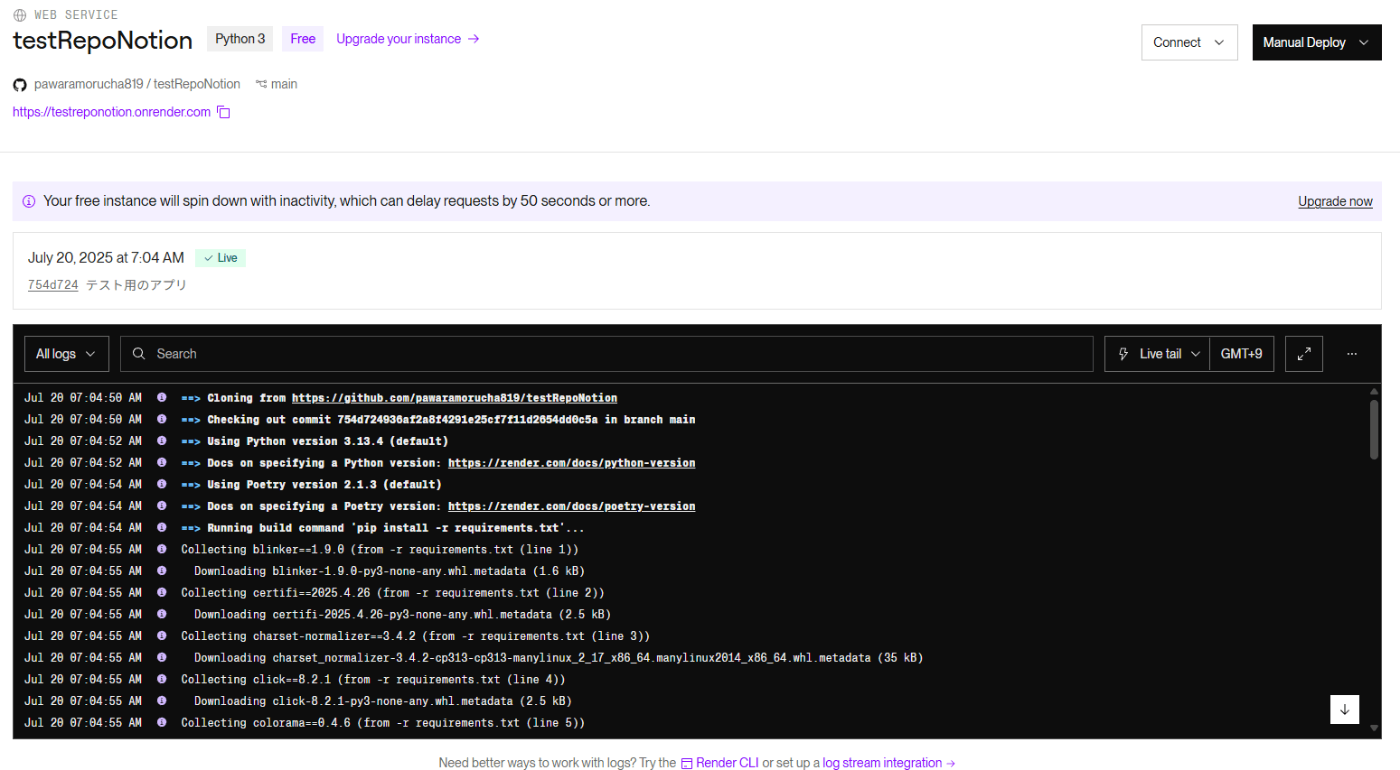Click info icon on 'Collecting colorama' line
Viewport: 1400px width, 770px height.
pos(162,723)
